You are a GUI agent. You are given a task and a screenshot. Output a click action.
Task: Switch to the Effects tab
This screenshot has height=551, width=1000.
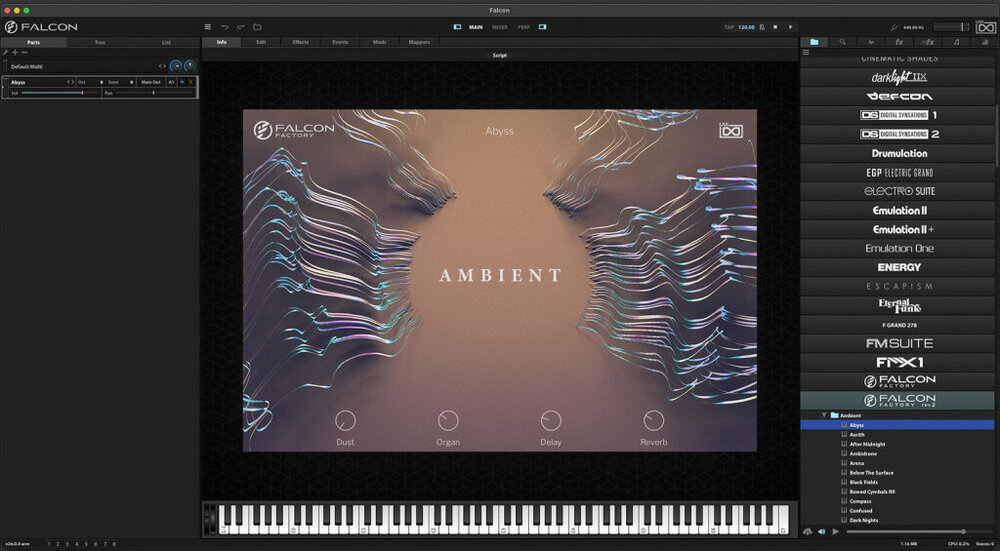[300, 42]
